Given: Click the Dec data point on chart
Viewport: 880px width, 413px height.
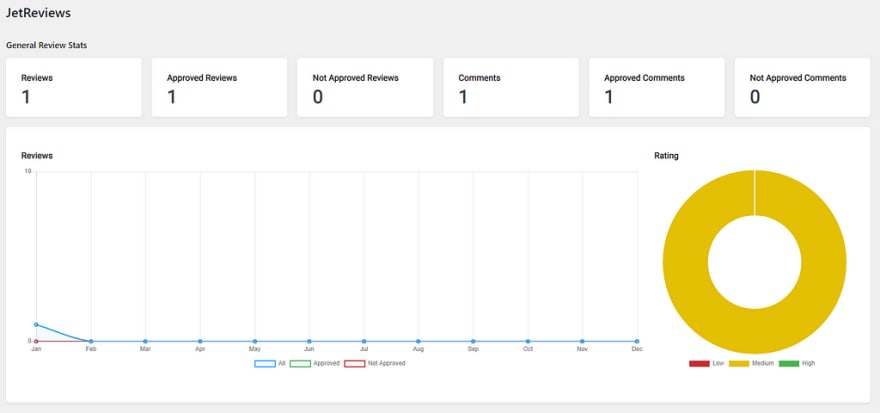Looking at the screenshot, I should coord(637,341).
